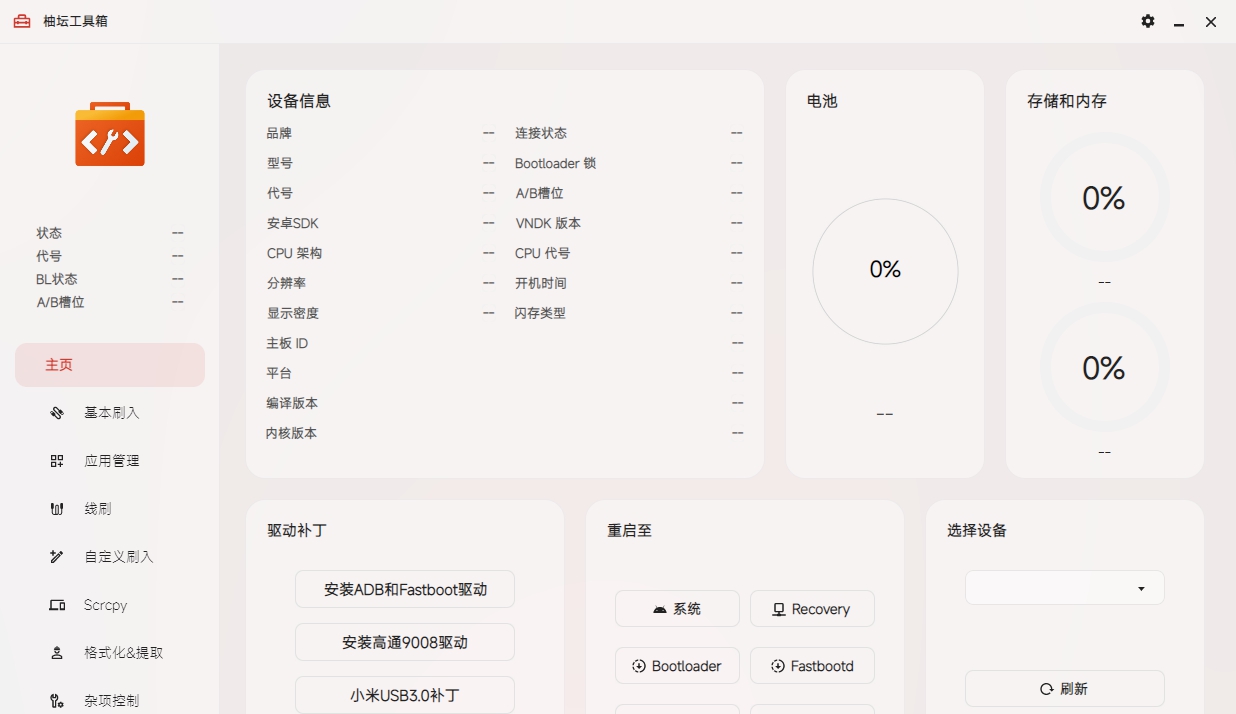Click the large orange toolbox logo
This screenshot has width=1236, height=714.
110,134
